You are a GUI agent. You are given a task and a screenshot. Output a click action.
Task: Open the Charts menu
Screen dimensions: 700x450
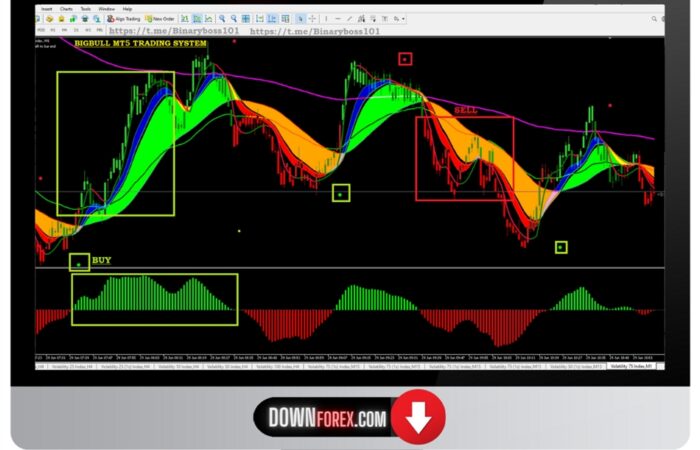point(66,9)
